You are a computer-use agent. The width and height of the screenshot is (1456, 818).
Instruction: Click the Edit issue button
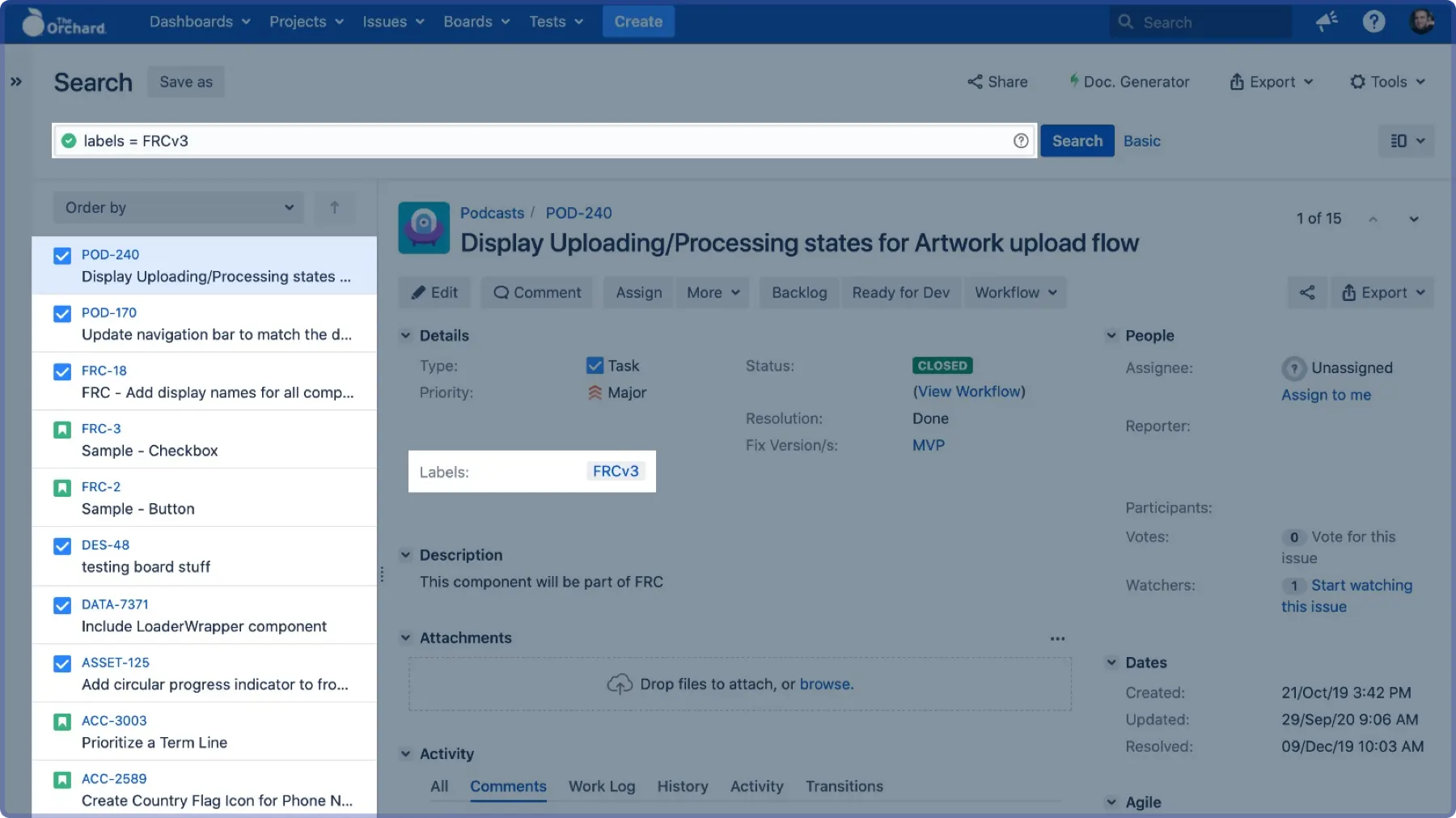435,293
